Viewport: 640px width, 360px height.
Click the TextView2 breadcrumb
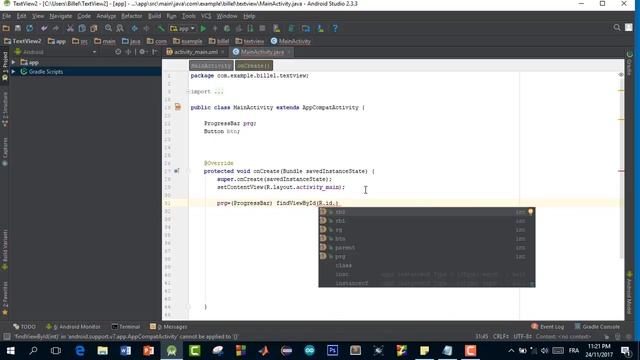23,41
